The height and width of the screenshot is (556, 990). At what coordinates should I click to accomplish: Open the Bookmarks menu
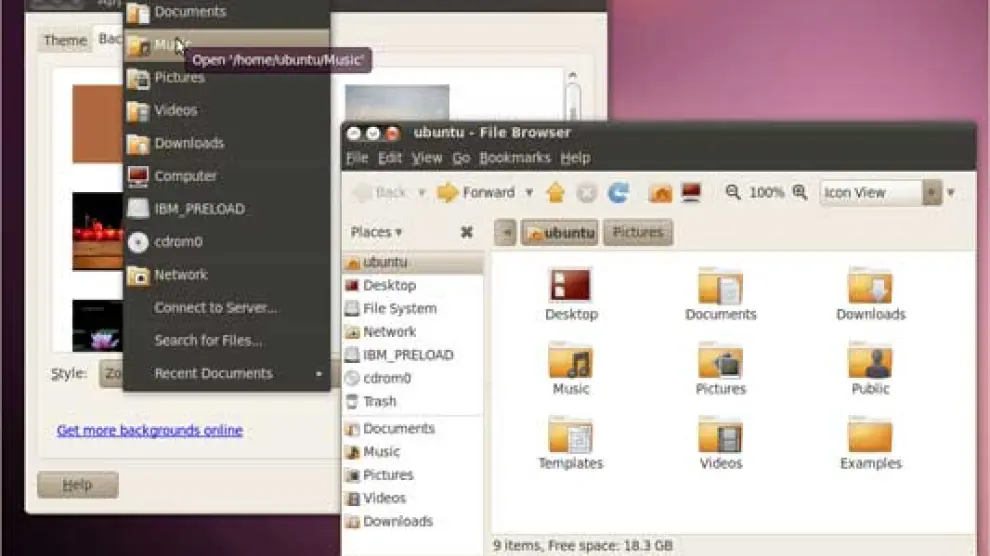514,158
